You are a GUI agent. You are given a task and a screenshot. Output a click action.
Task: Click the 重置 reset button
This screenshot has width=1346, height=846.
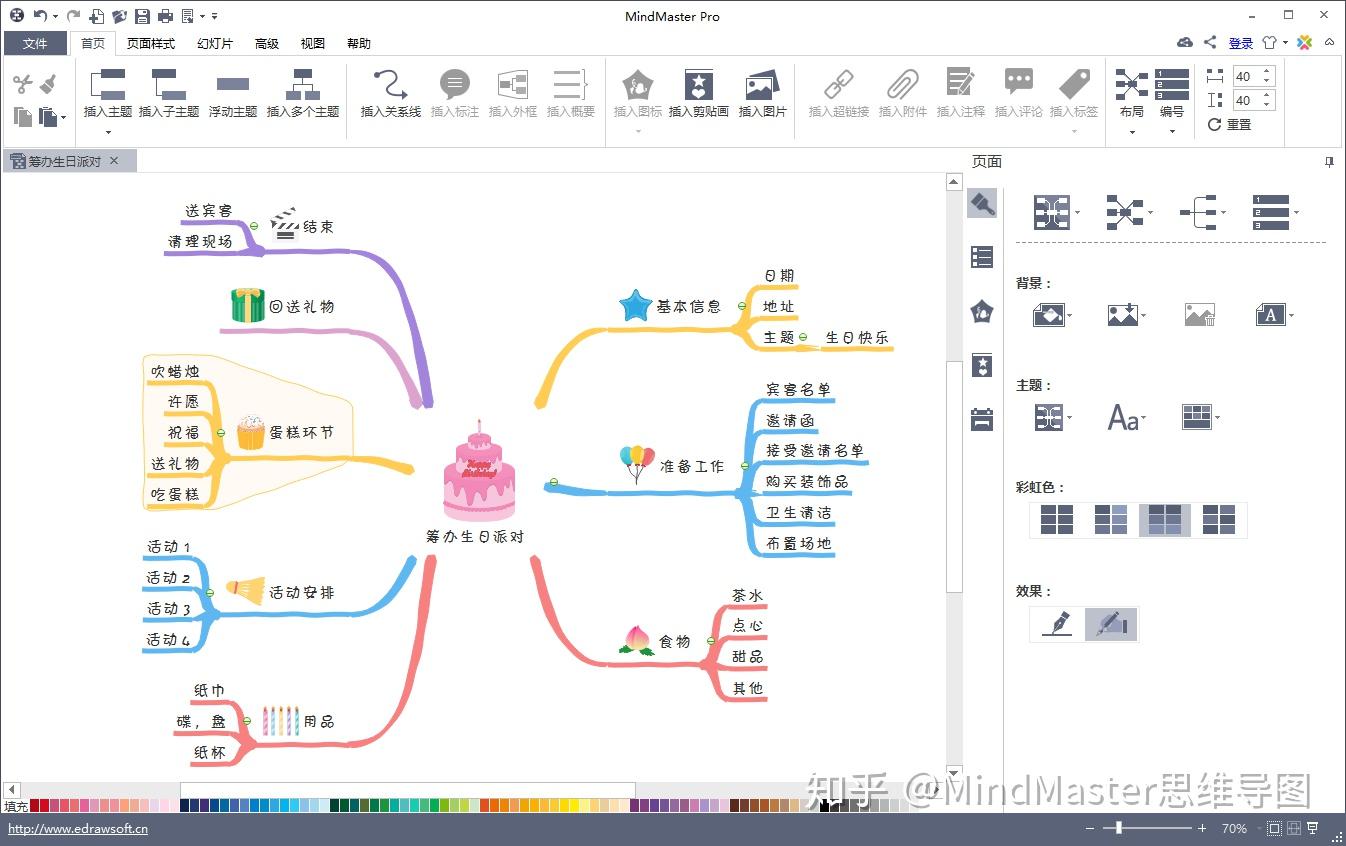point(1230,125)
